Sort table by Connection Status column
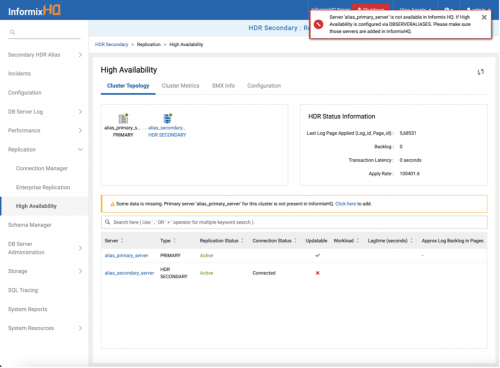The width and height of the screenshot is (500, 368). pyautogui.click(x=295, y=241)
